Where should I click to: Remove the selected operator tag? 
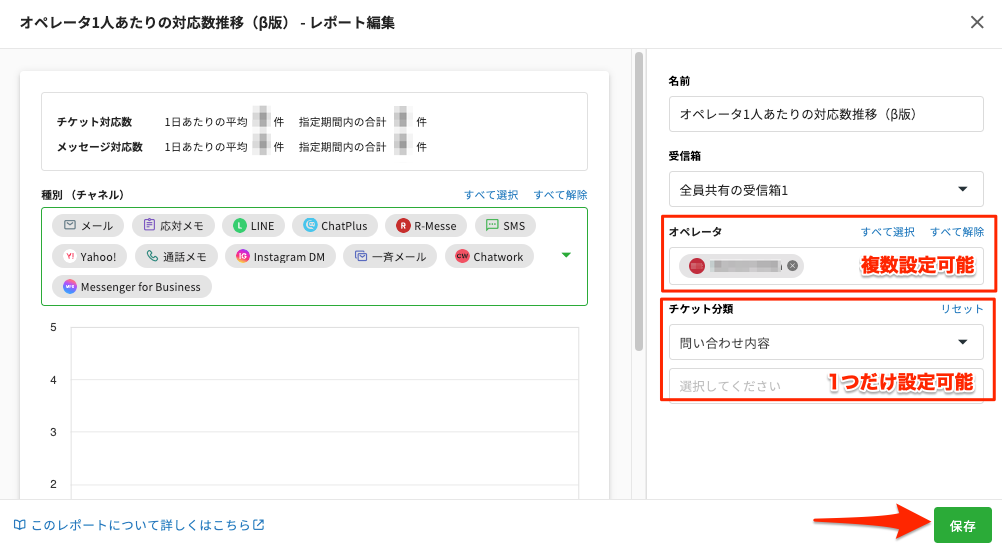click(792, 266)
